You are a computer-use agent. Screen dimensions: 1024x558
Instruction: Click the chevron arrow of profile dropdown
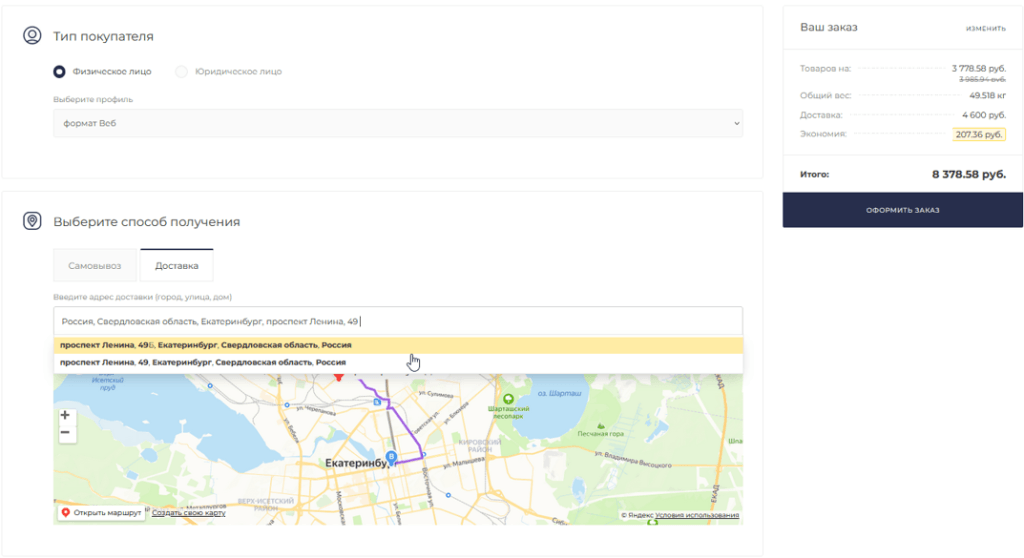(x=736, y=123)
